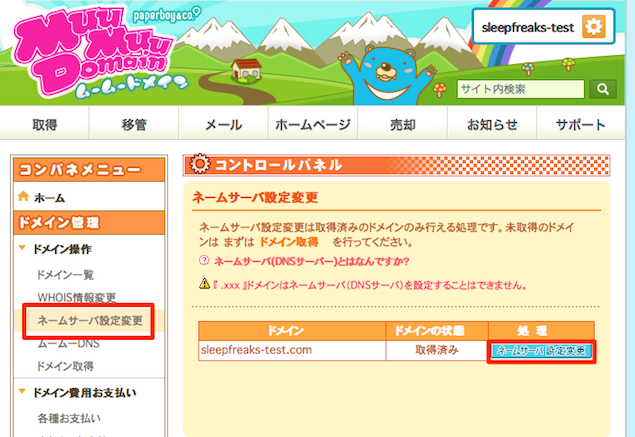This screenshot has width=635, height=437.
Task: Go to ホーム in sidebar
Action: click(49, 198)
